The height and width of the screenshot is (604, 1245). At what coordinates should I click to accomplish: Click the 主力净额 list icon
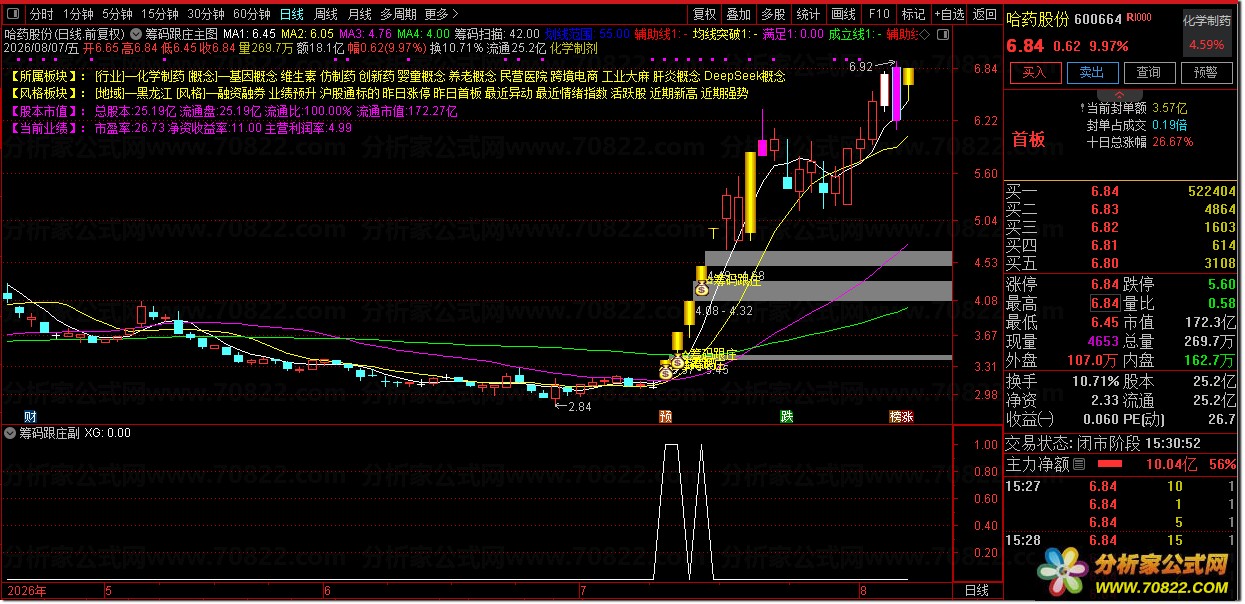point(1079,464)
